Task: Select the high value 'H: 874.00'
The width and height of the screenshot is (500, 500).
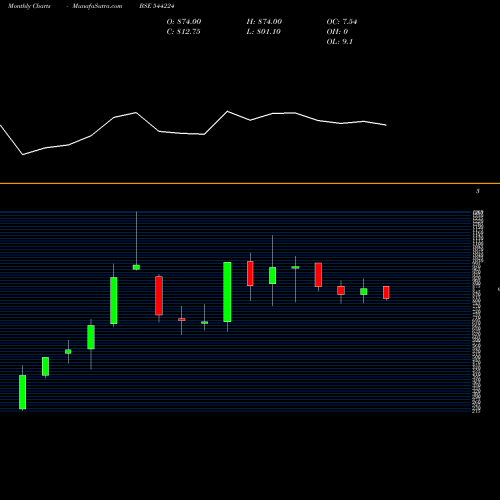Action: 264,22
